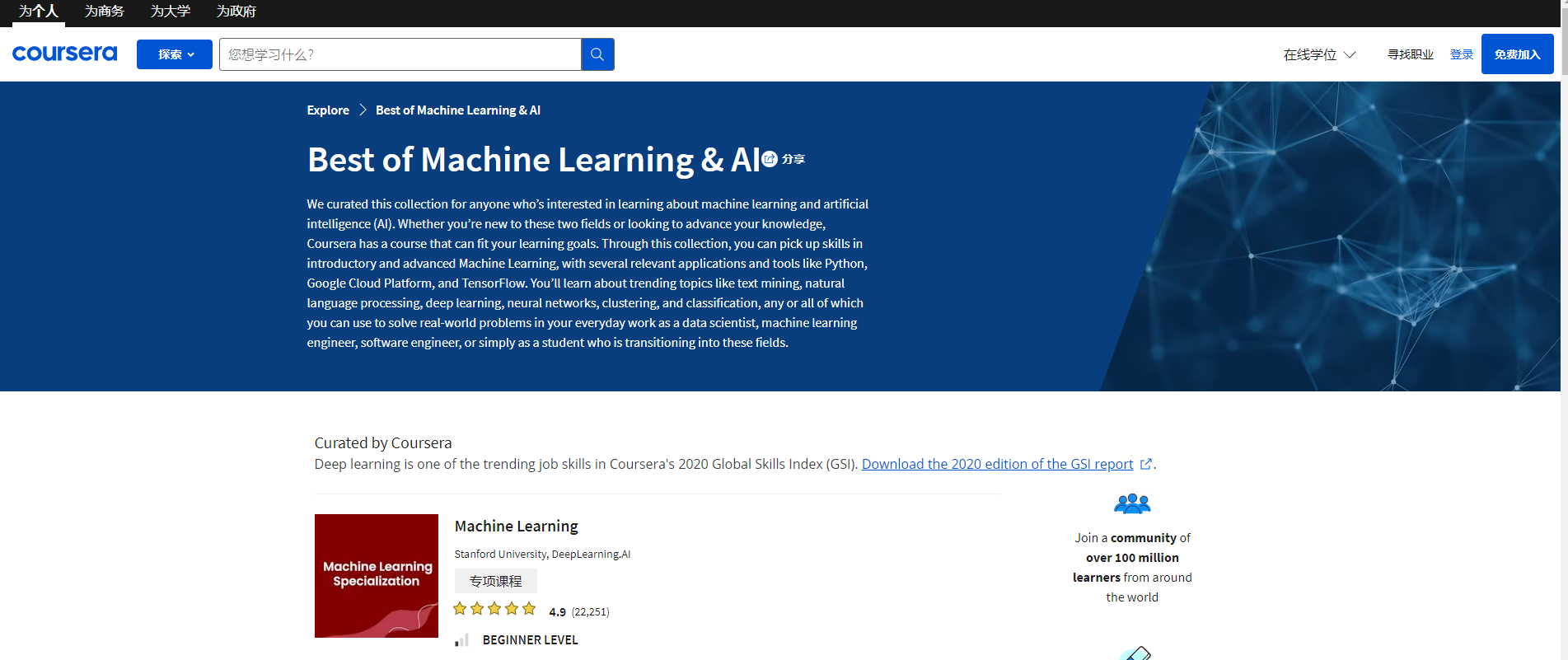This screenshot has height=660, width=1568.
Task: Click the external link icon after GSI report
Action: pyautogui.click(x=1145, y=464)
